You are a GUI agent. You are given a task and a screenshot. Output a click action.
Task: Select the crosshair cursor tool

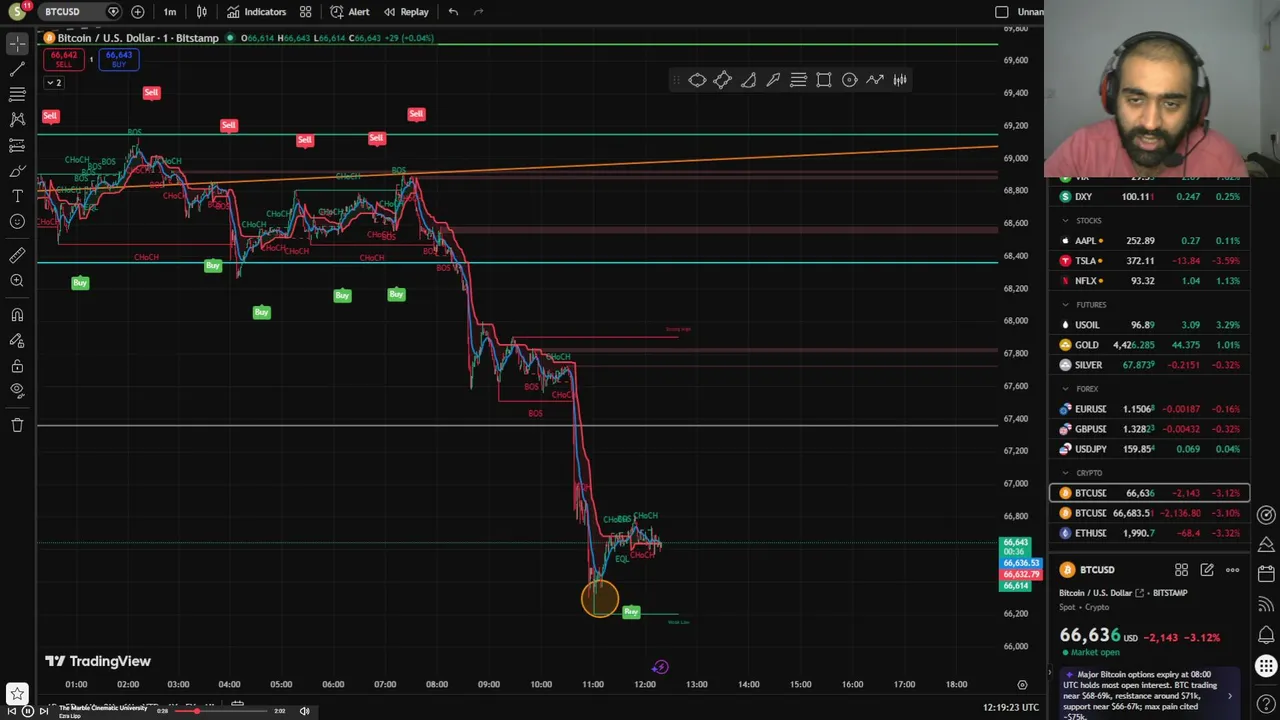pyautogui.click(x=17, y=44)
